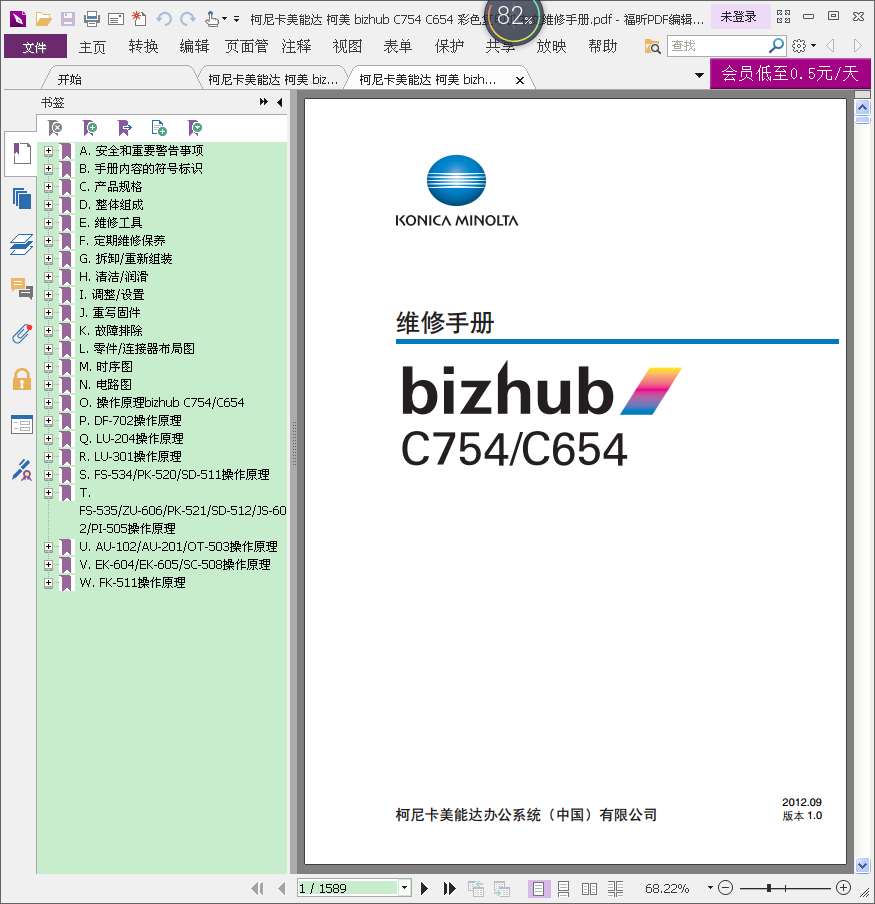
Task: Expand the bookmarks panel with double arrow
Action: pyautogui.click(x=263, y=102)
